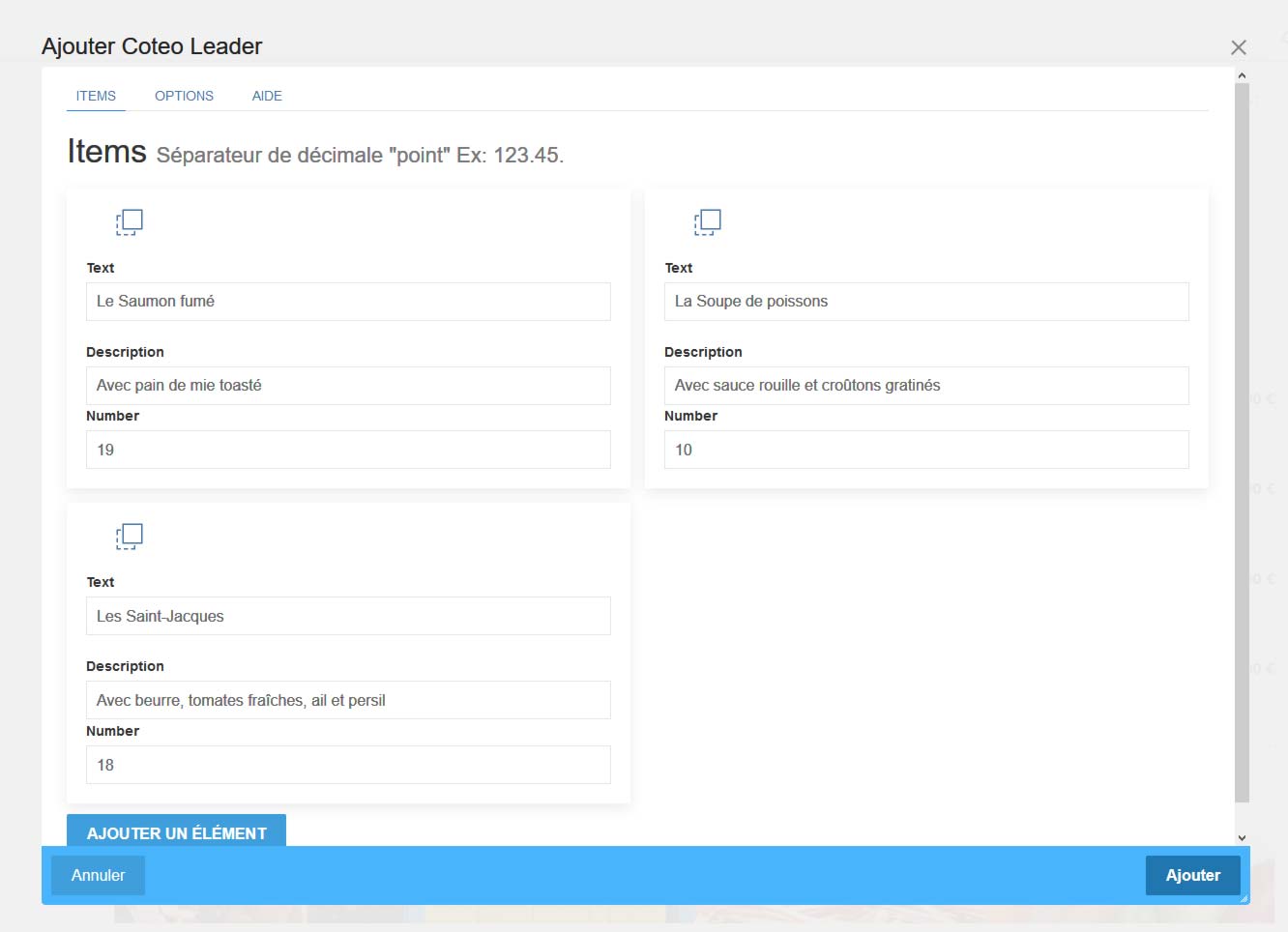Viewport: 1288px width, 932px height.
Task: Click the vertical scrollbar thumb of dialog
Action: click(x=1243, y=443)
